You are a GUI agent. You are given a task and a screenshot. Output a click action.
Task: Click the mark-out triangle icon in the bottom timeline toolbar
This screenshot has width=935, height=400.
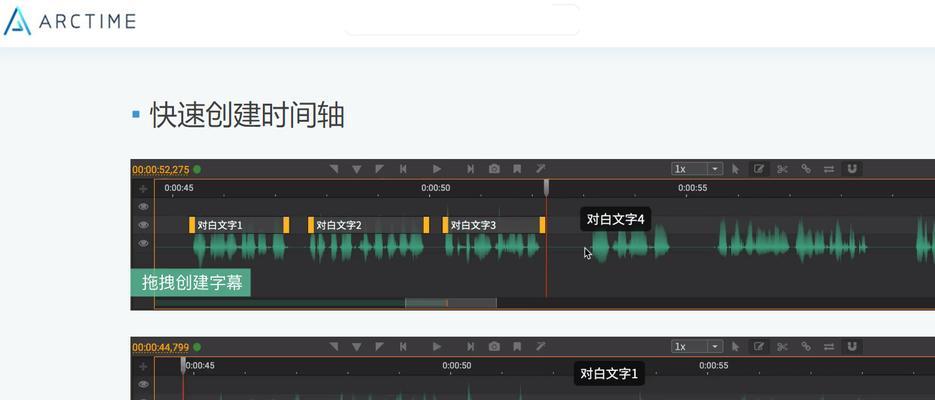[379, 346]
